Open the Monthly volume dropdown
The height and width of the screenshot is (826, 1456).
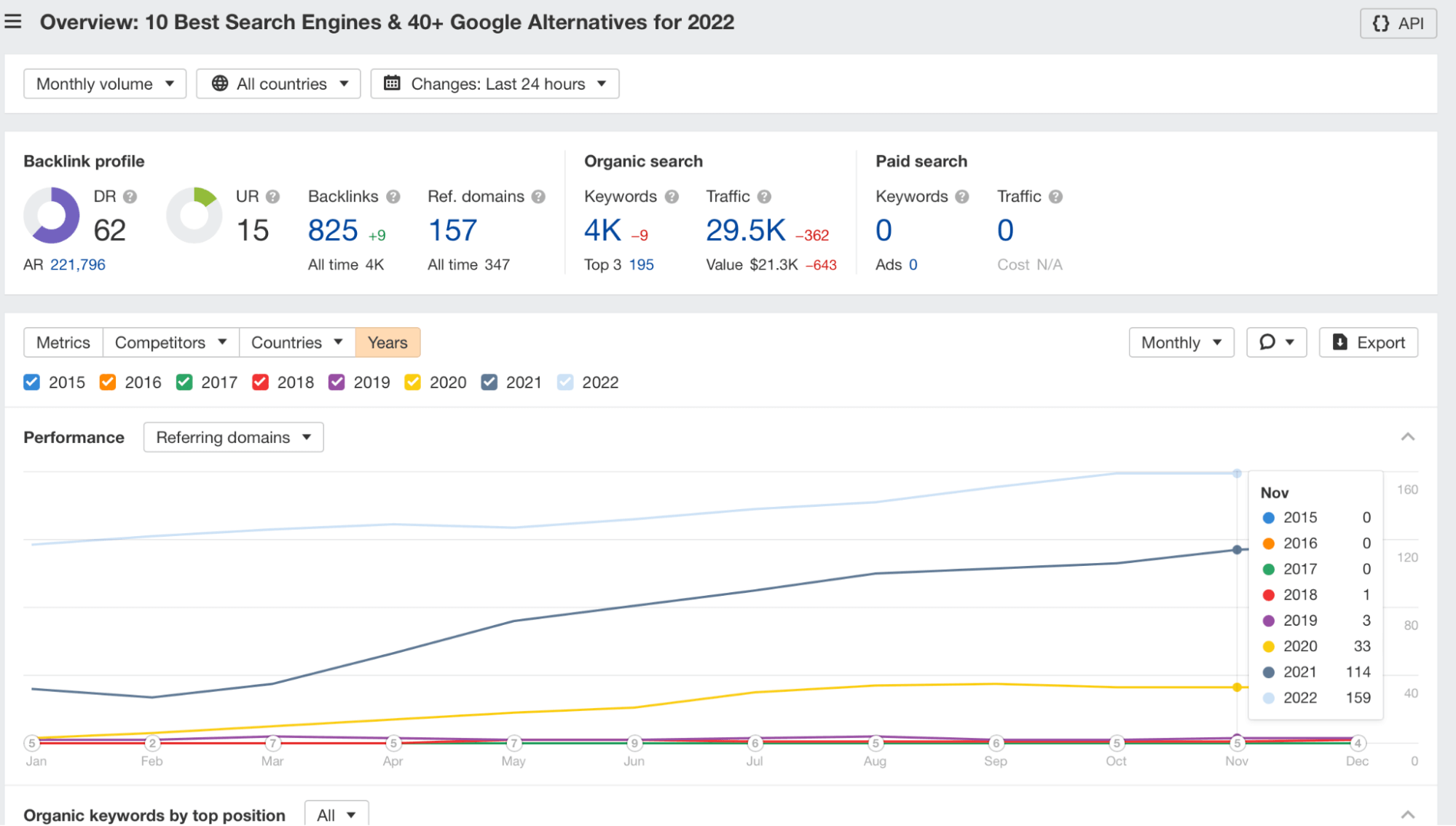coord(105,84)
